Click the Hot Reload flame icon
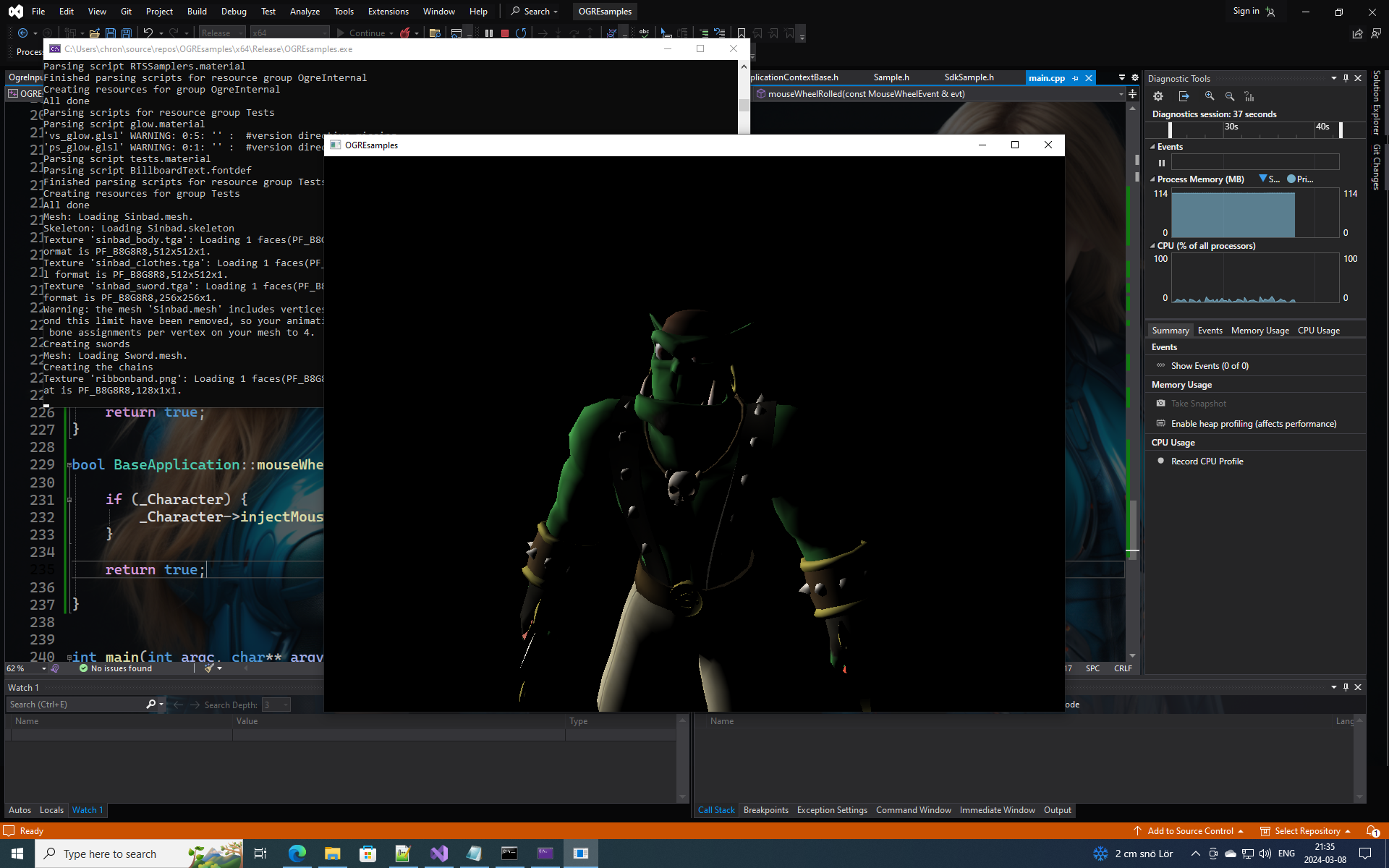The width and height of the screenshot is (1389, 868). click(405, 33)
